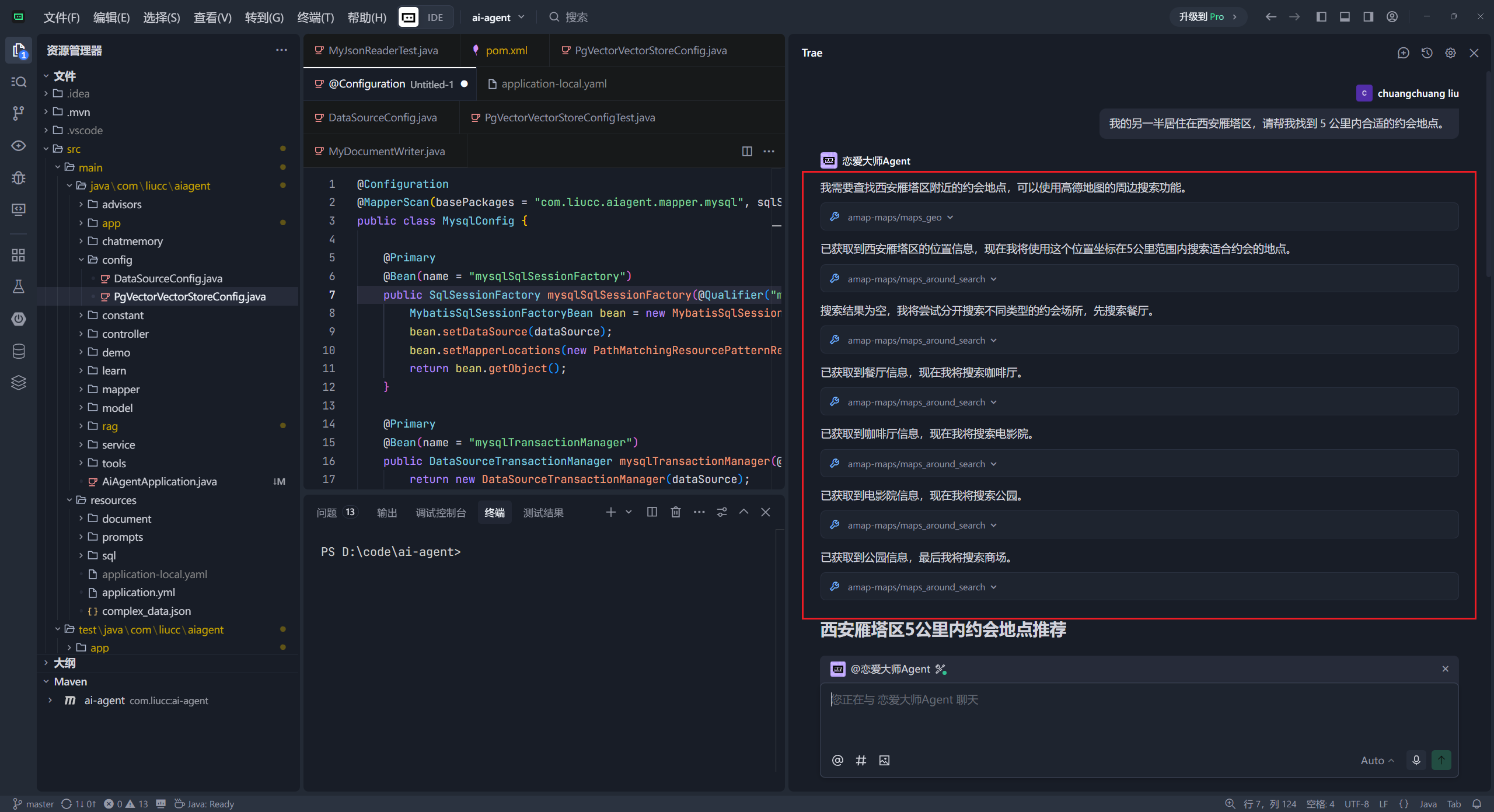Screen dimensions: 1494x812
Task: Start voice input with microphone icon
Action: pyautogui.click(x=1416, y=760)
